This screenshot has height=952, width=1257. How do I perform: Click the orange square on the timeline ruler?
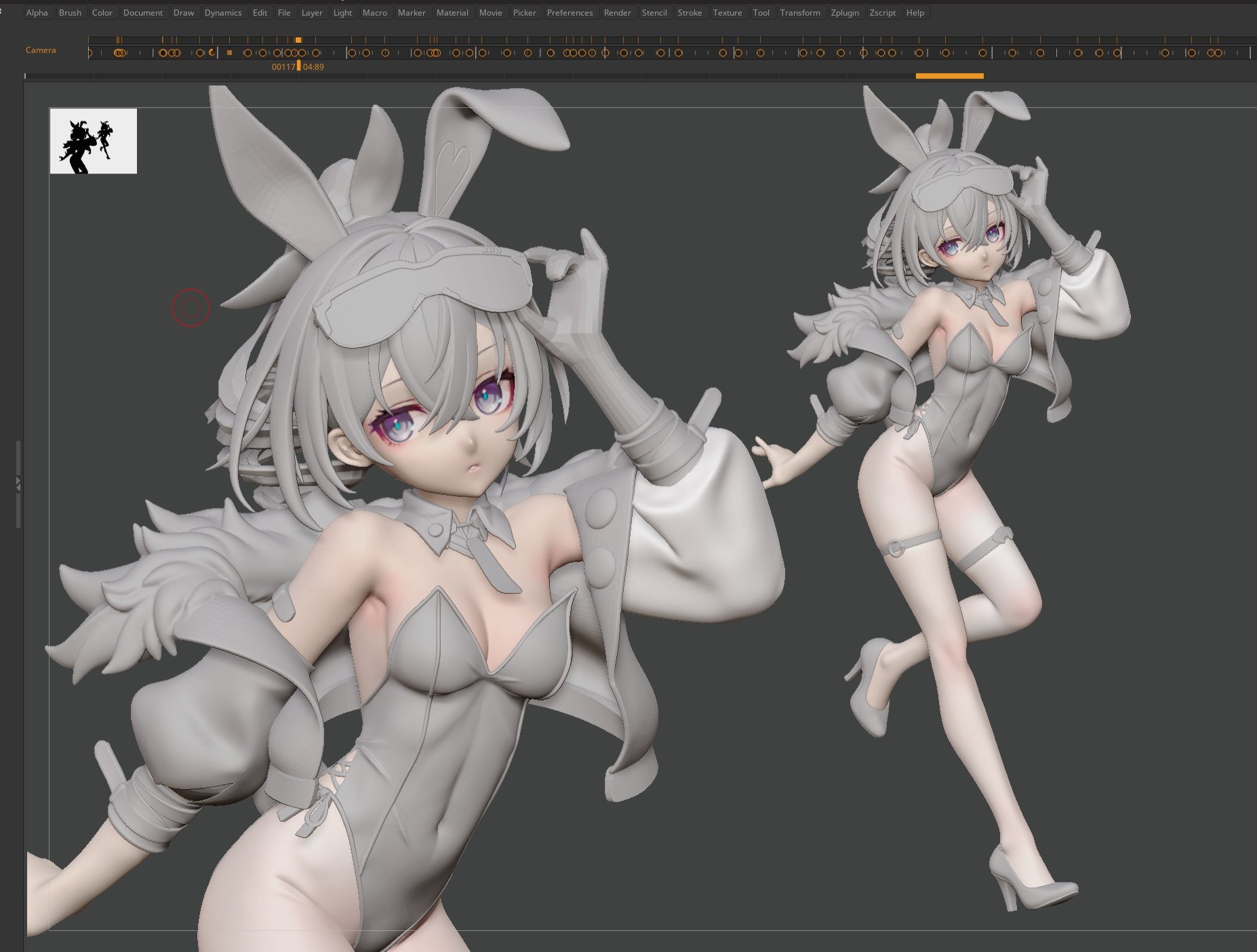[298, 40]
